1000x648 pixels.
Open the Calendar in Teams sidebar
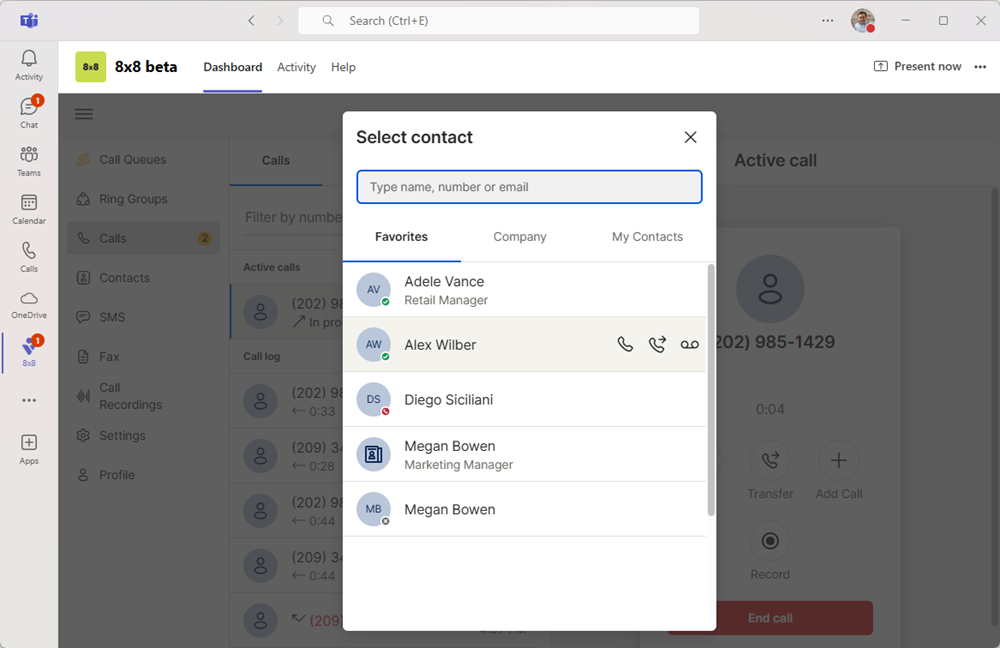[29, 208]
